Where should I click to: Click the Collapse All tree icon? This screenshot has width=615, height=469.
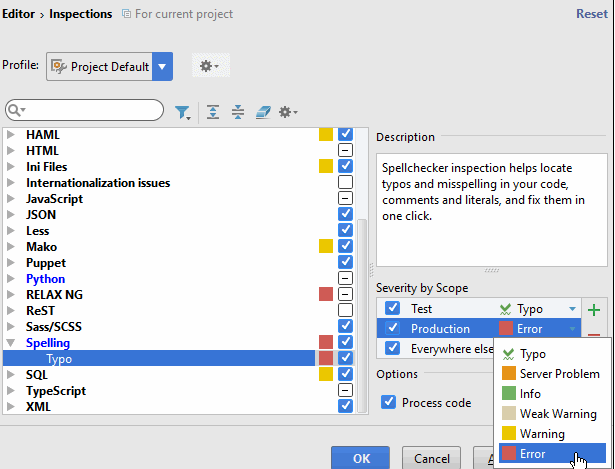point(238,111)
